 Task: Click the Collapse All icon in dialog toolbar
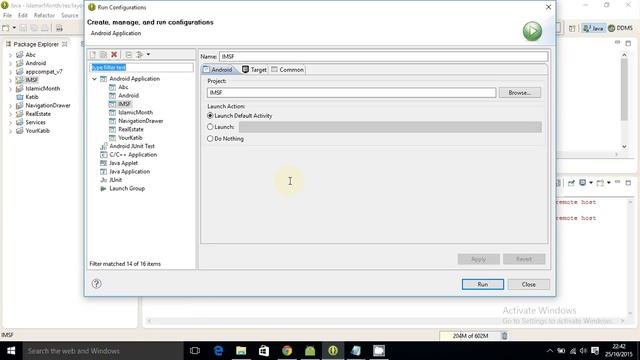[129, 54]
